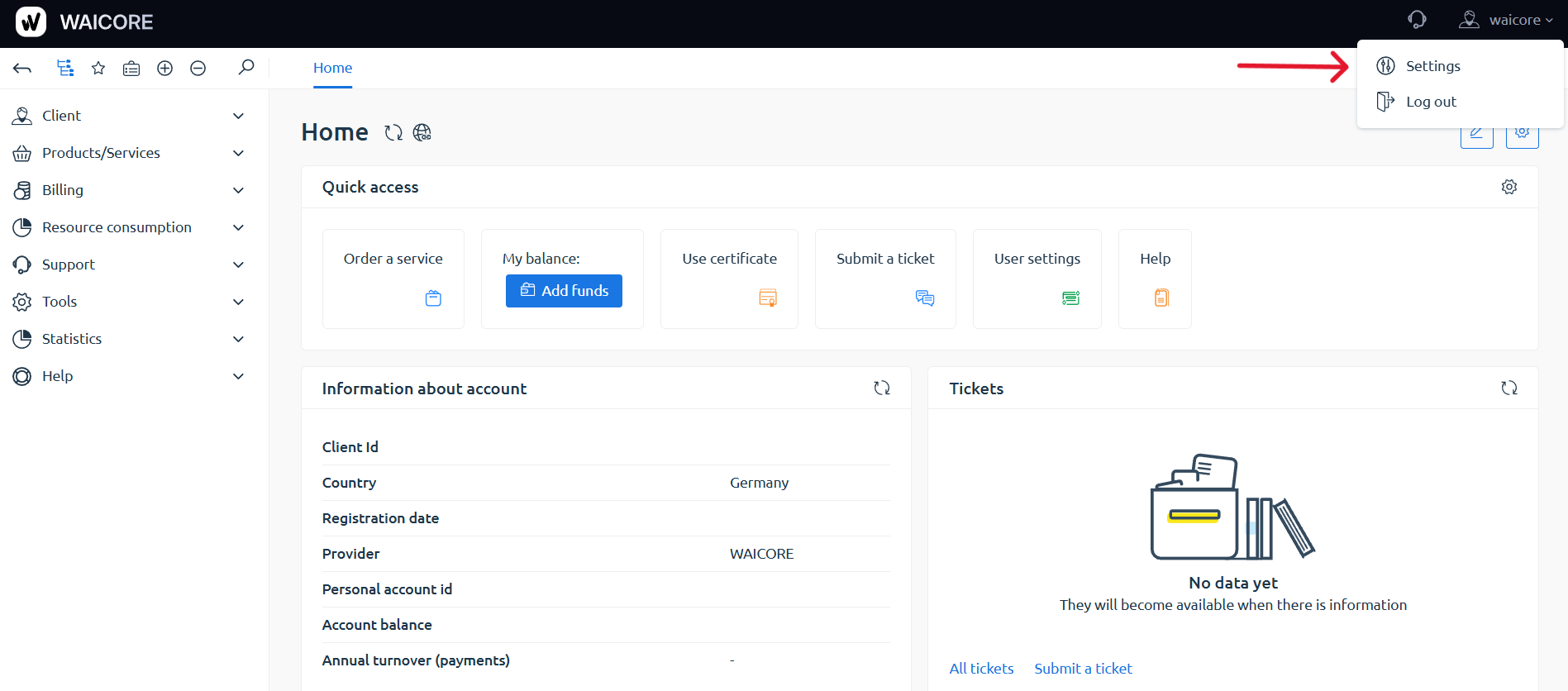1568x691 pixels.
Task: Open the Use certificate card
Action: tap(729, 279)
